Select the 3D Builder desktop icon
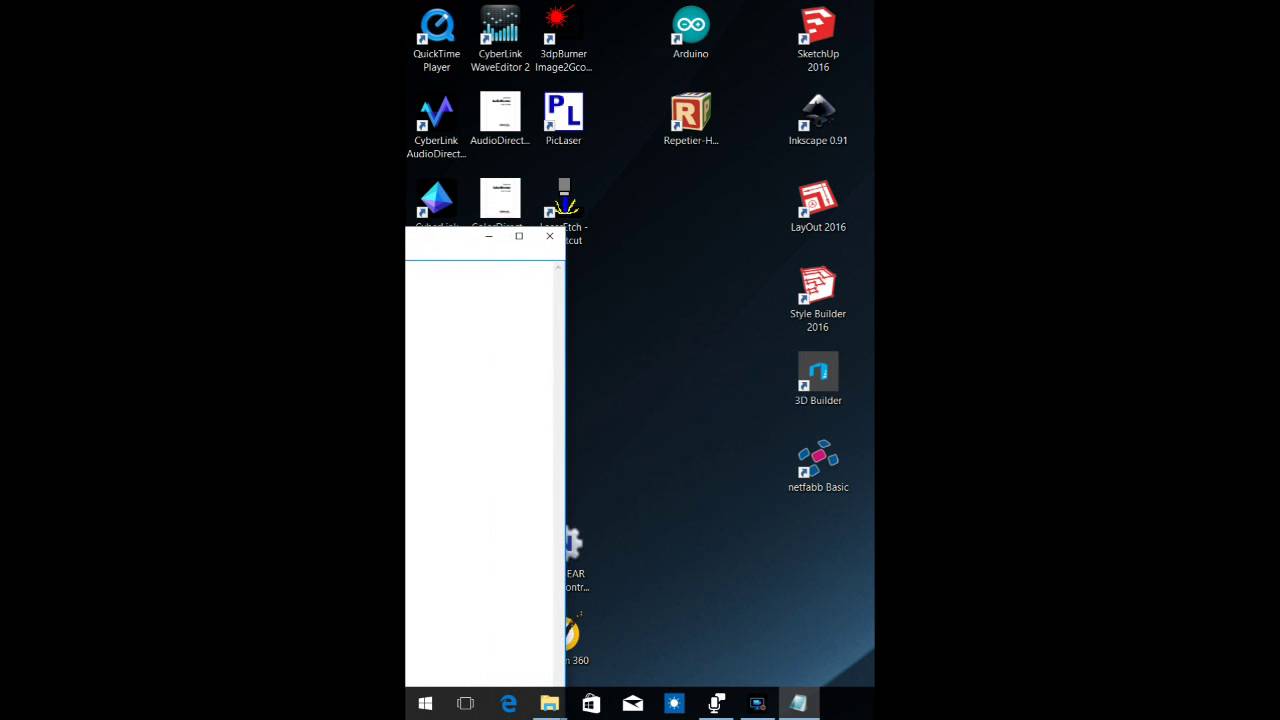The image size is (1280, 720). pyautogui.click(x=818, y=380)
